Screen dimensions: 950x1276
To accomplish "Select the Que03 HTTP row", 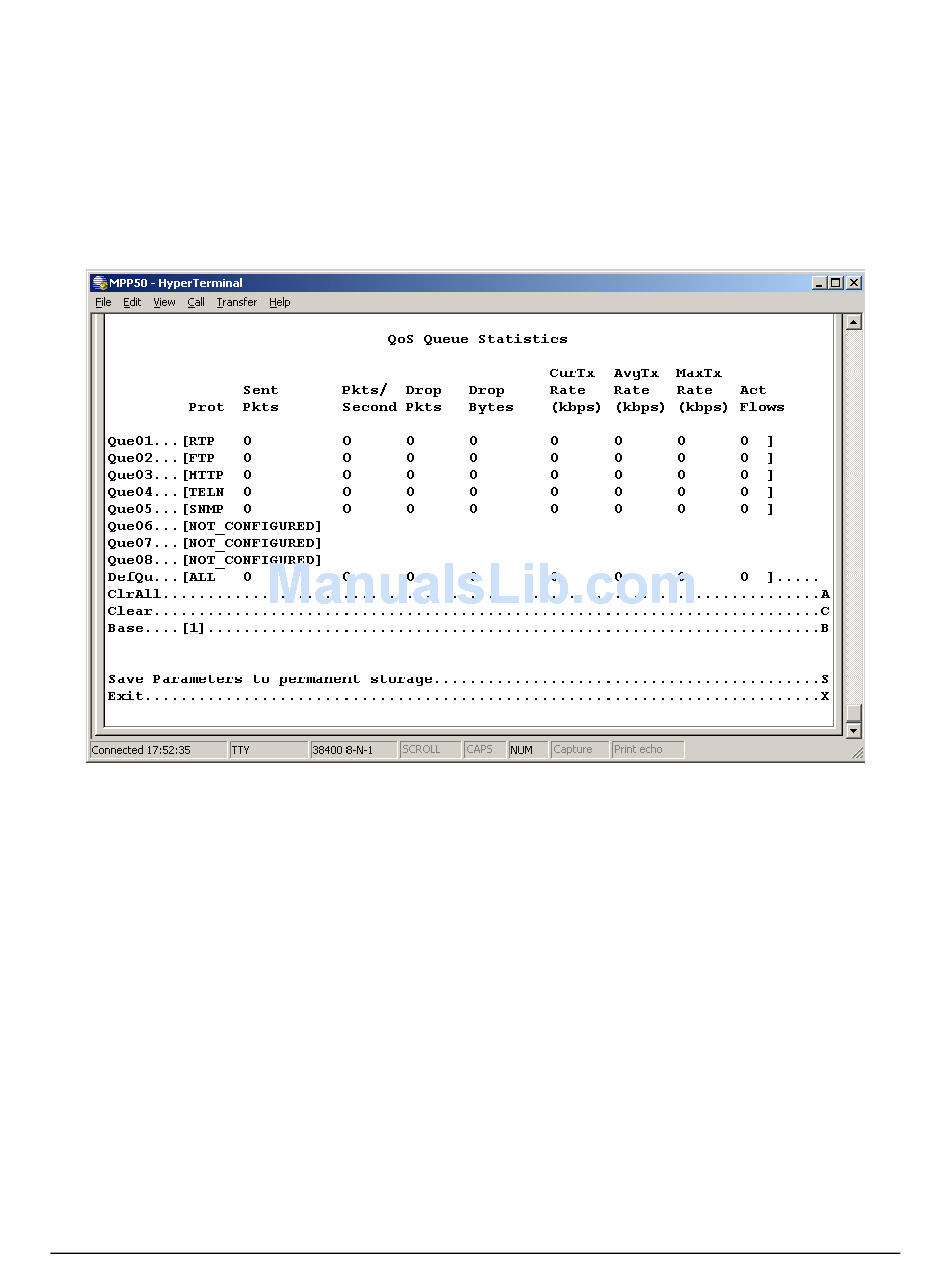I will point(441,475).
